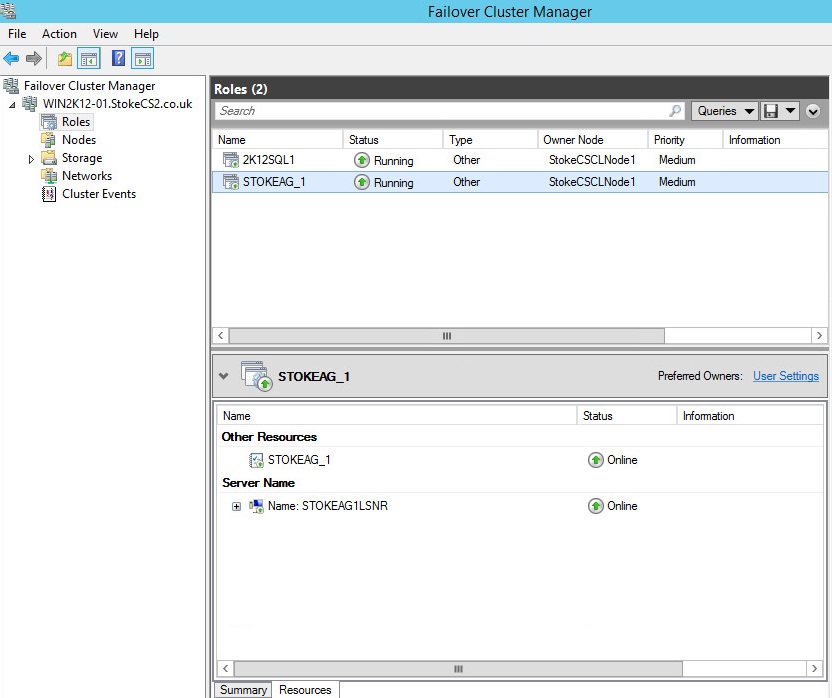Click the blue Help question mark icon

[118, 59]
